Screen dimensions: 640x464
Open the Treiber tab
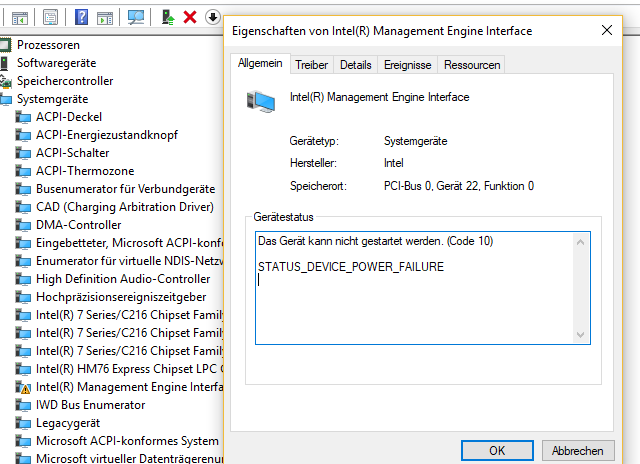(x=311, y=65)
